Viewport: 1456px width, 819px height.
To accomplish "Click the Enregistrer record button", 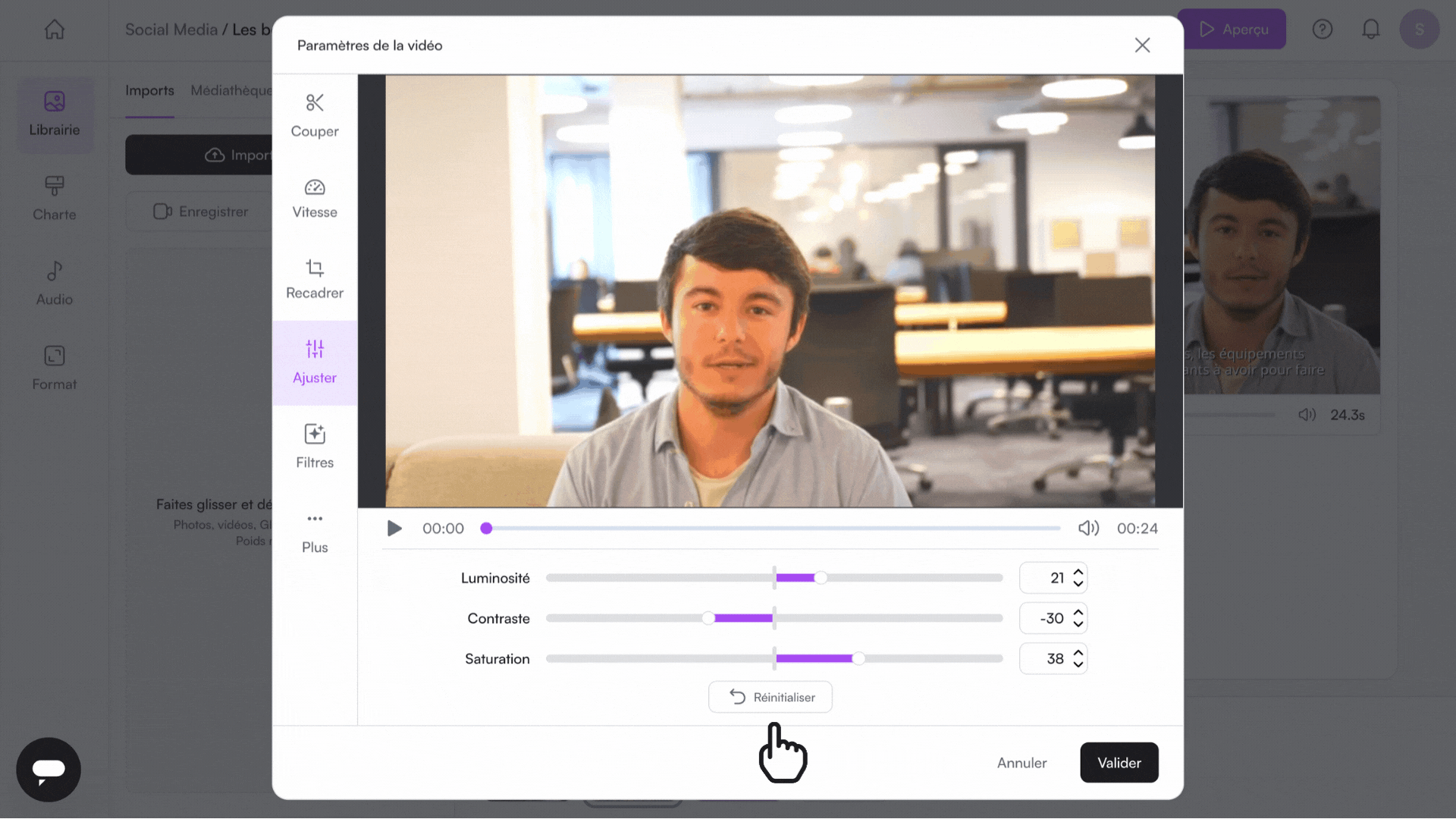I will pyautogui.click(x=201, y=212).
